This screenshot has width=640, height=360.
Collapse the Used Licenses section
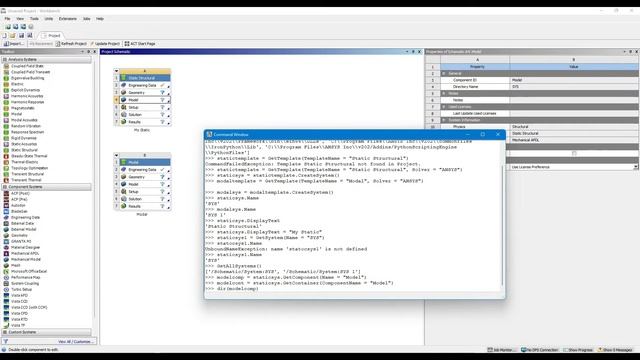click(x=444, y=107)
